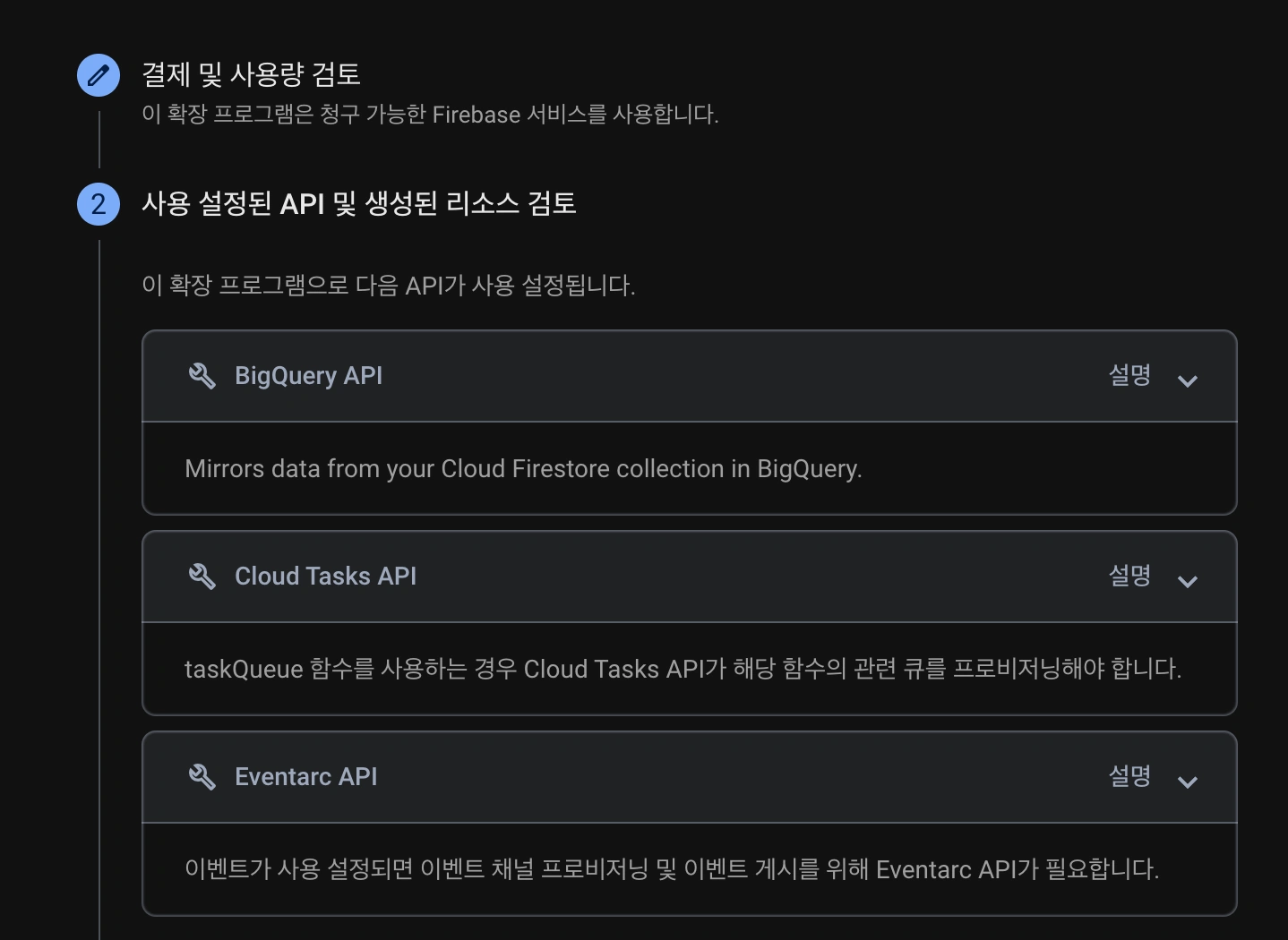Click the Mirrors data from Firestore description

coord(523,469)
